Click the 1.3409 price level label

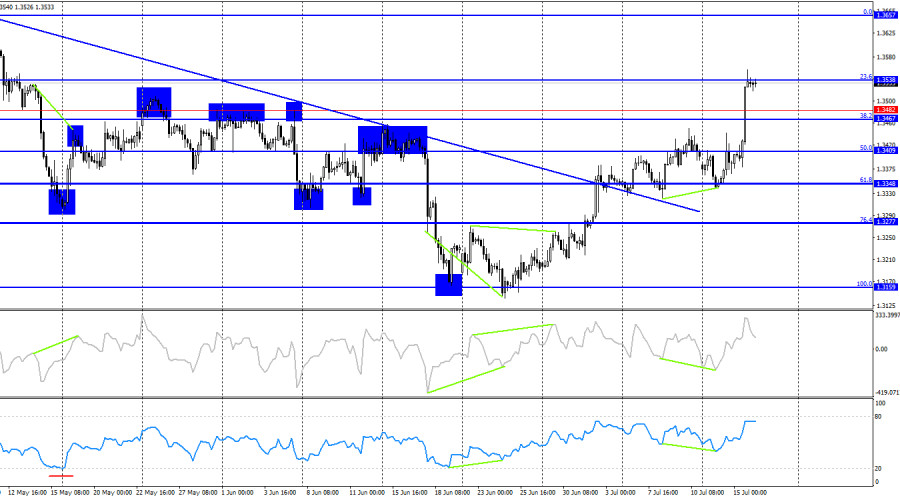point(885,150)
